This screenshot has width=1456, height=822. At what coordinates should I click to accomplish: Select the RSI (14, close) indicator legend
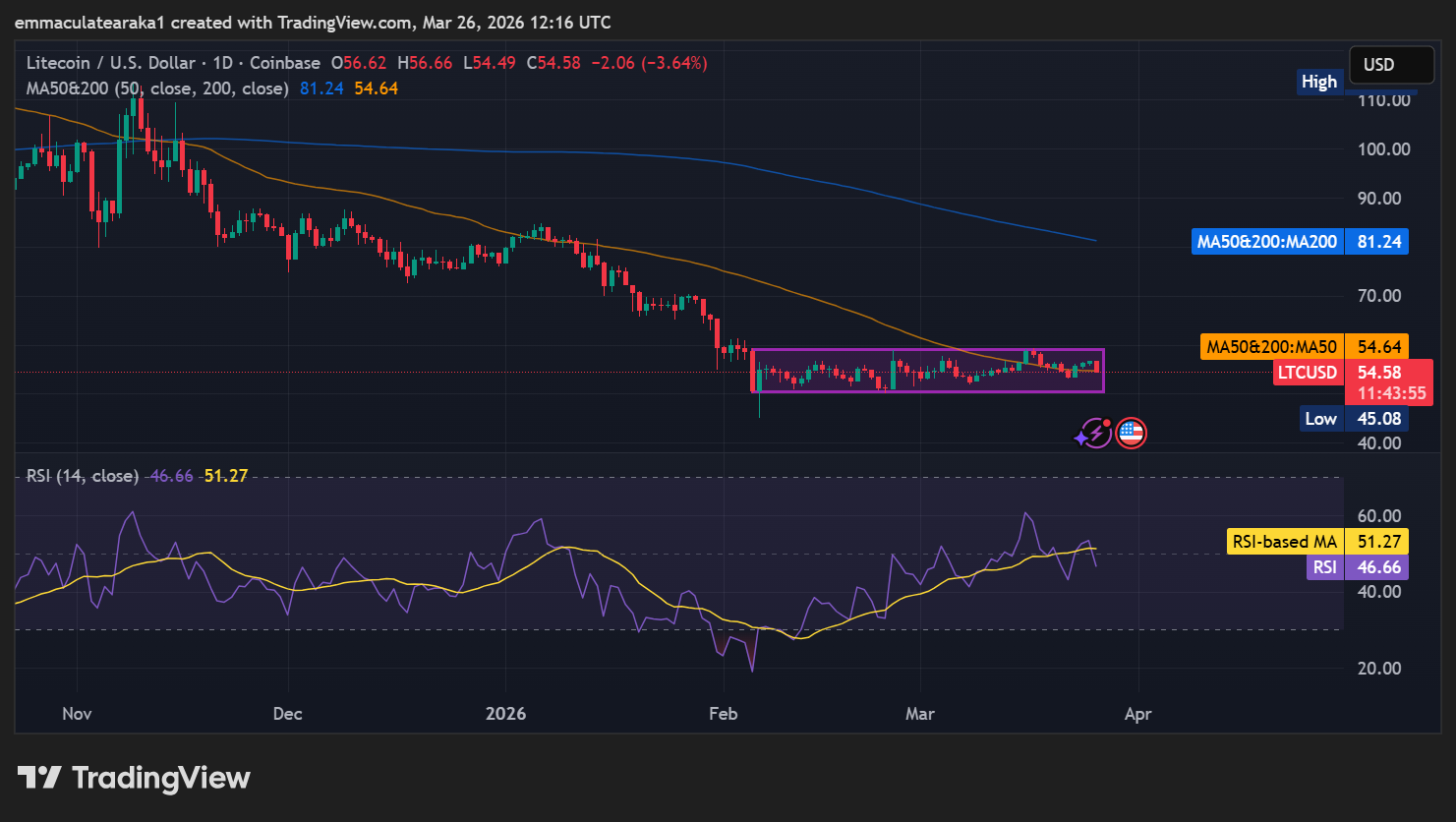click(81, 475)
